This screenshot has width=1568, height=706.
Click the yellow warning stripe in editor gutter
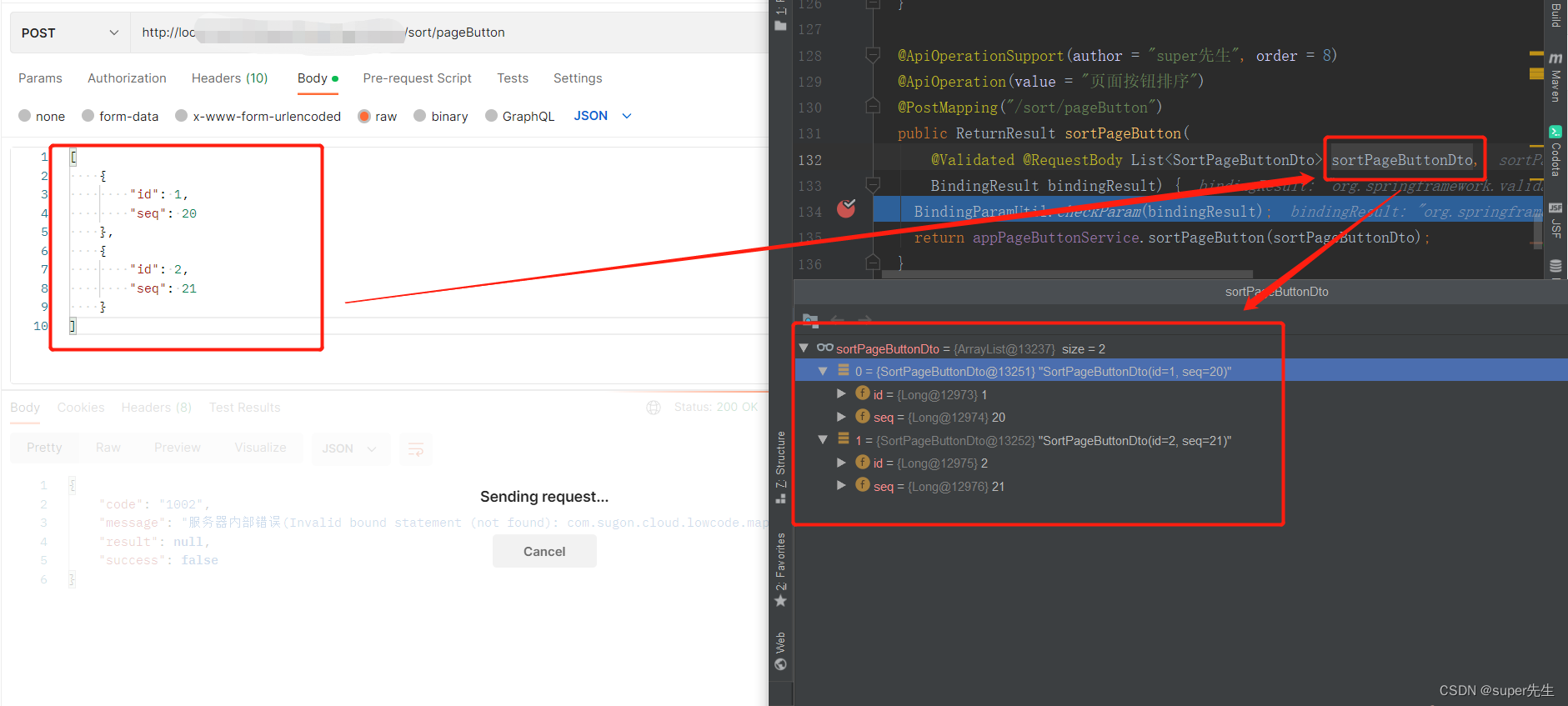1536,73
